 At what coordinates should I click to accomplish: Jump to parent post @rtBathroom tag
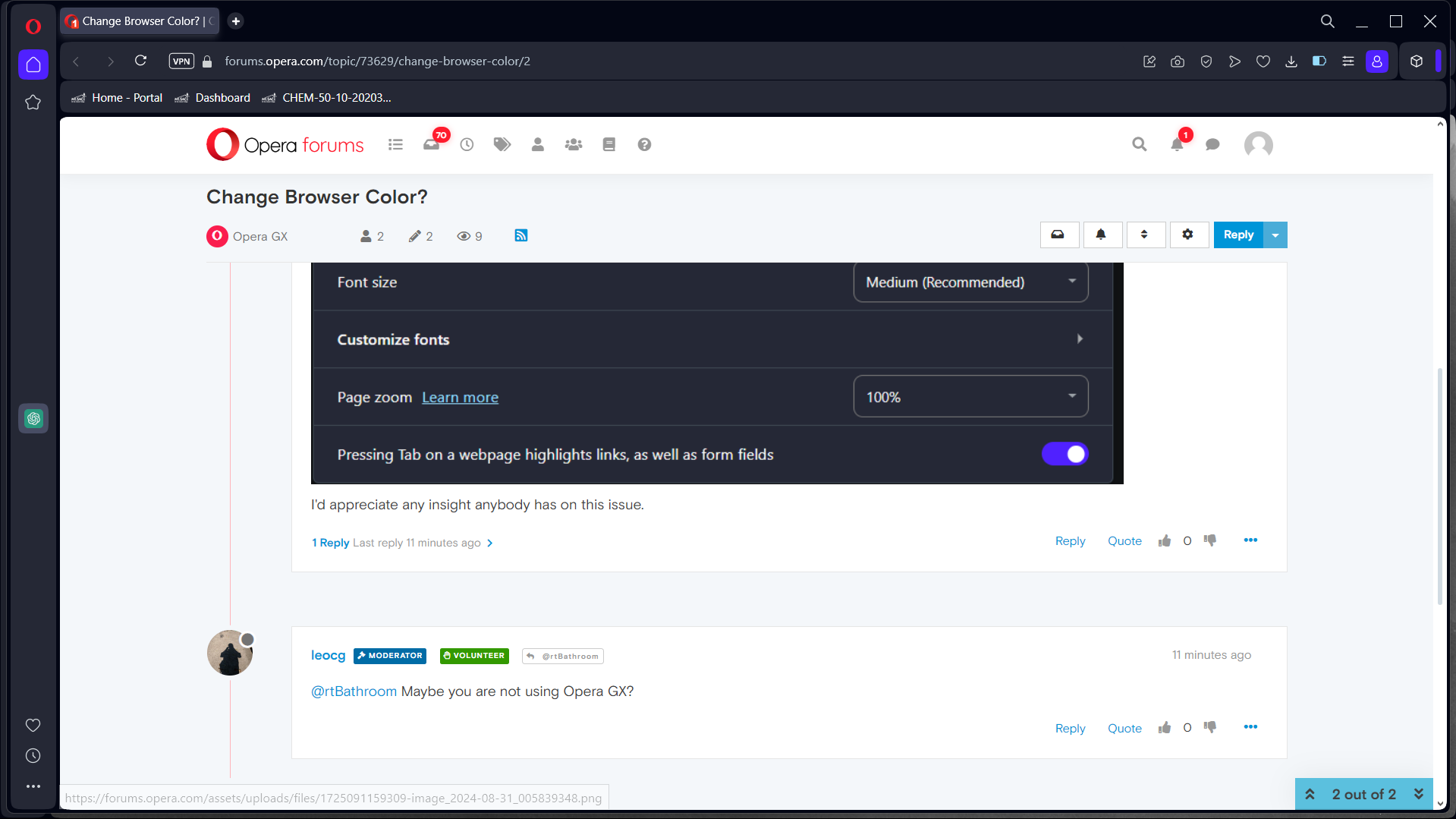(x=562, y=657)
